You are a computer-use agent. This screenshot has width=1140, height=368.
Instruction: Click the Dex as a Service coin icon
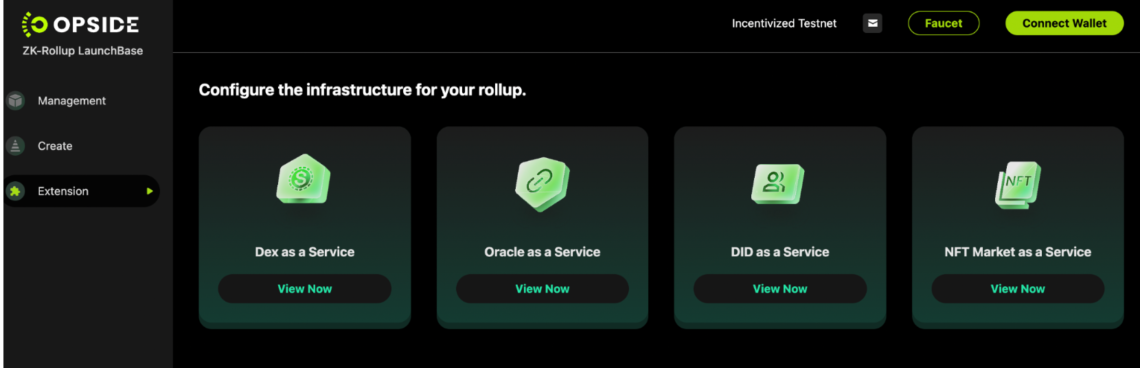(x=304, y=179)
